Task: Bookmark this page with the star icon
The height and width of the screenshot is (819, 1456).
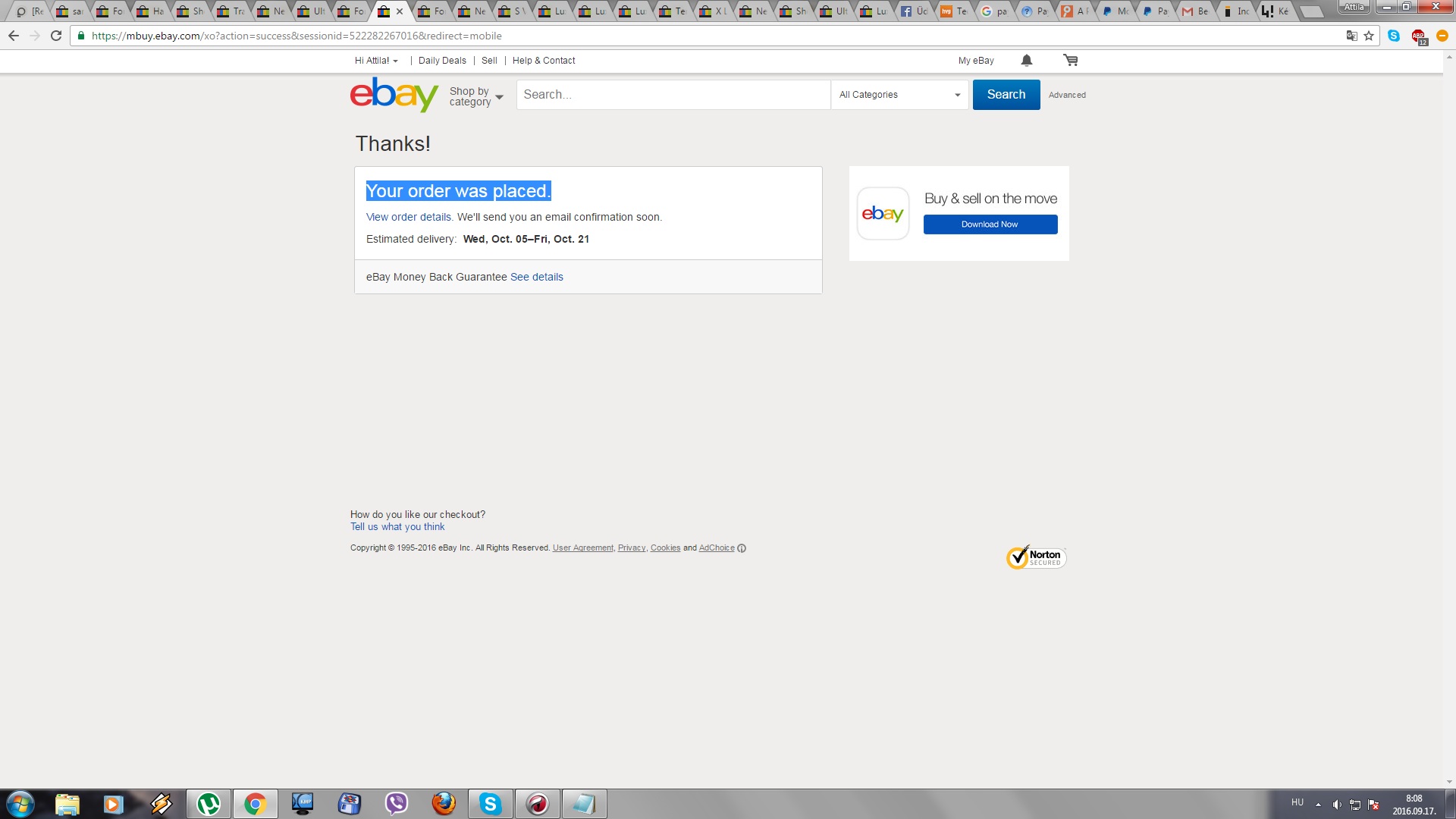Action: point(1369,36)
